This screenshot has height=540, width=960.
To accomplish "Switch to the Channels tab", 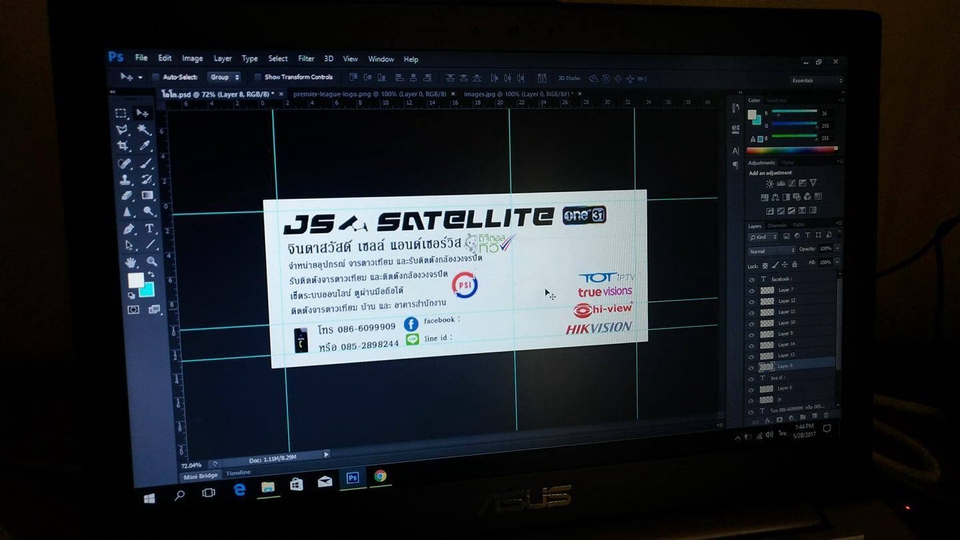I will click(x=776, y=225).
